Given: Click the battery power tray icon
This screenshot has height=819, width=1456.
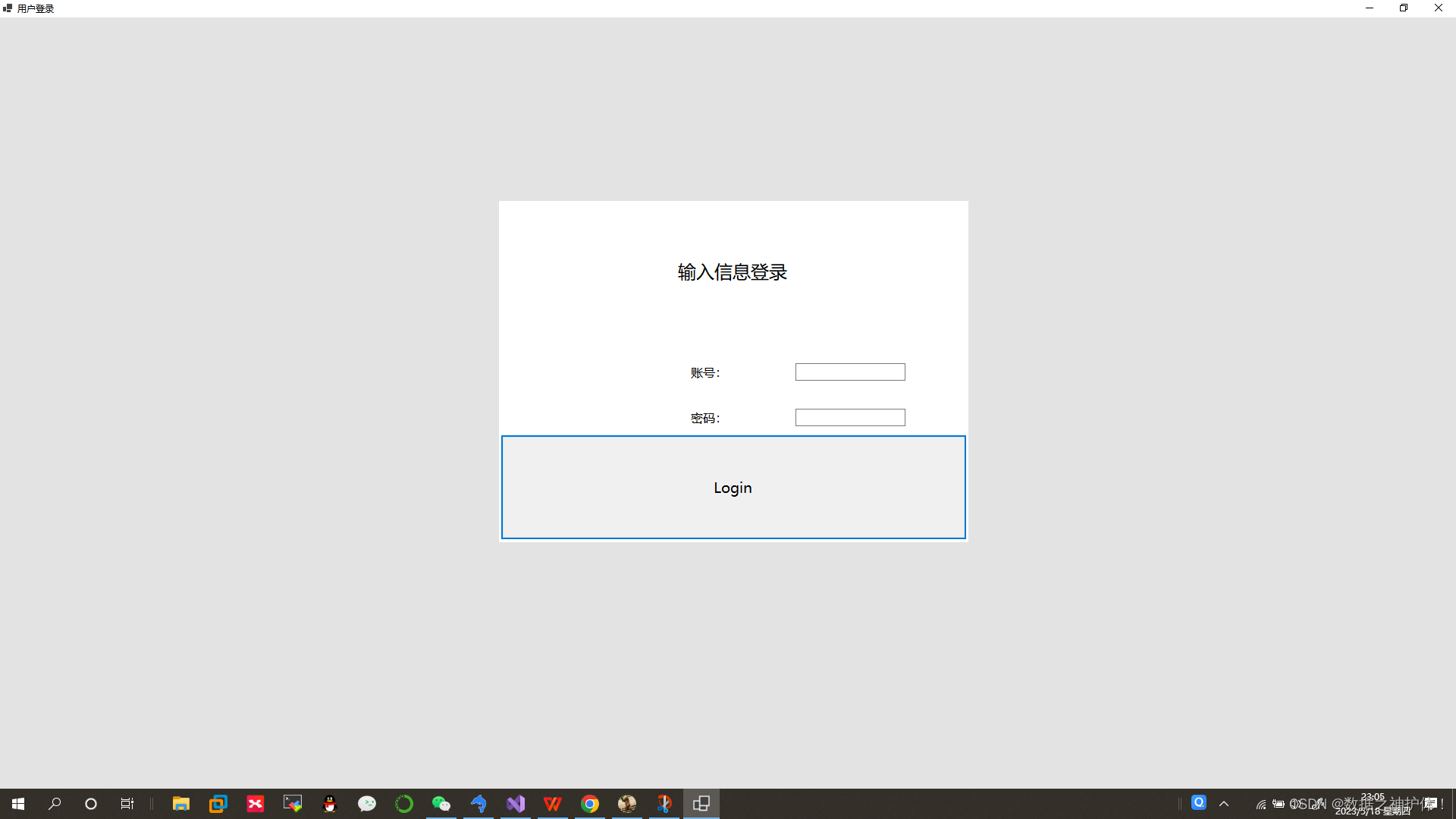Looking at the screenshot, I should tap(1279, 804).
